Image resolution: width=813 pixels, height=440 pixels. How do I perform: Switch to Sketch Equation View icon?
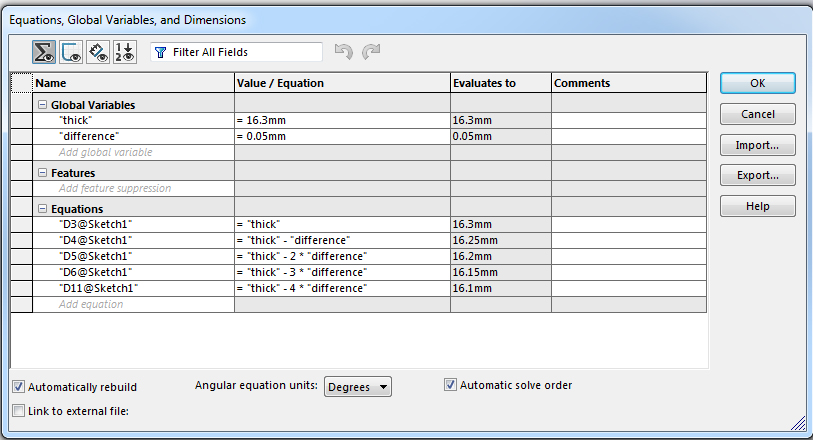71,51
